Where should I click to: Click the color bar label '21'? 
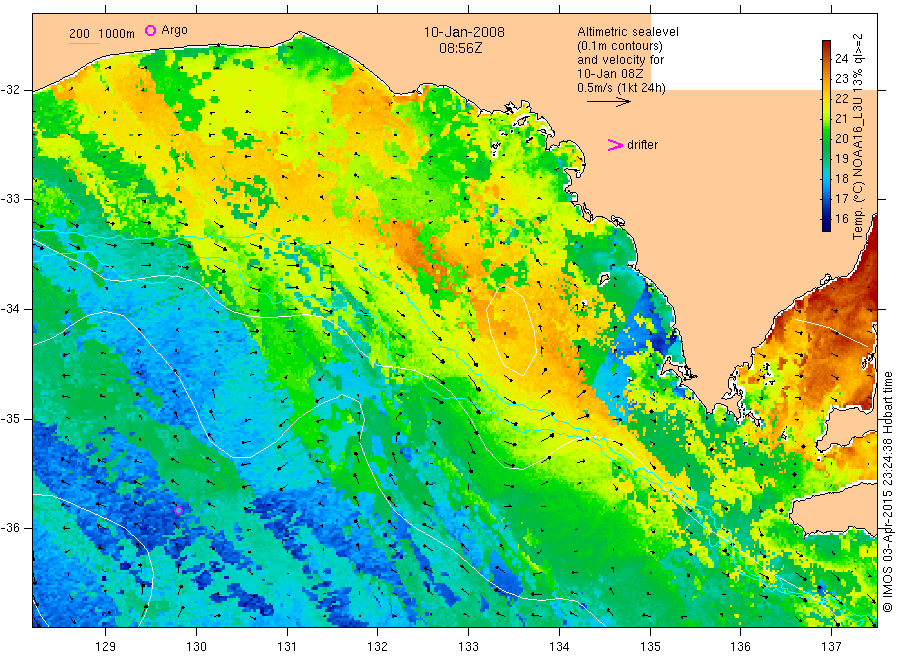[x=841, y=118]
